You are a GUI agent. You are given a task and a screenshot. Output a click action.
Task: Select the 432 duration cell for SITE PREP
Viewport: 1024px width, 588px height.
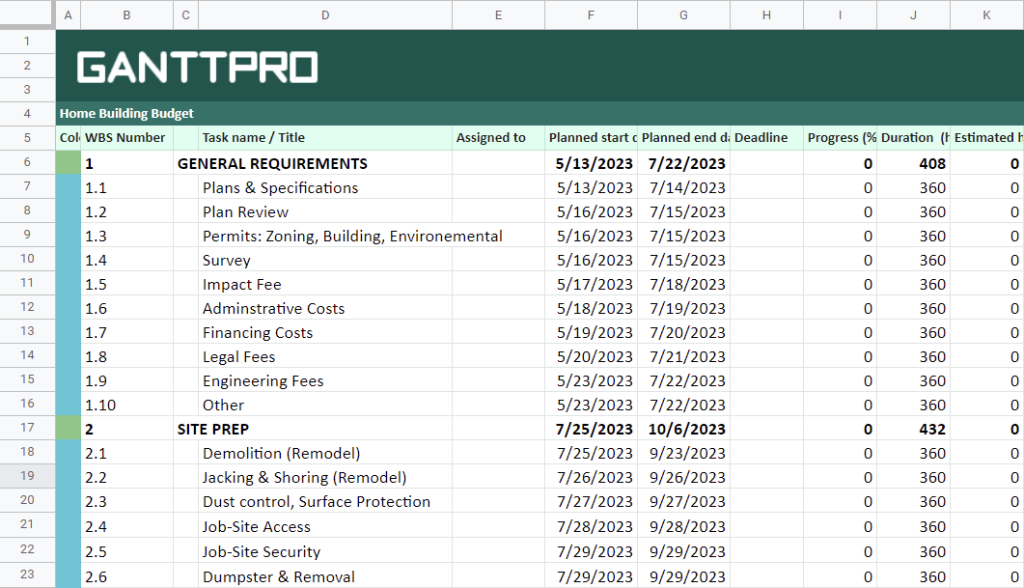[x=913, y=428]
